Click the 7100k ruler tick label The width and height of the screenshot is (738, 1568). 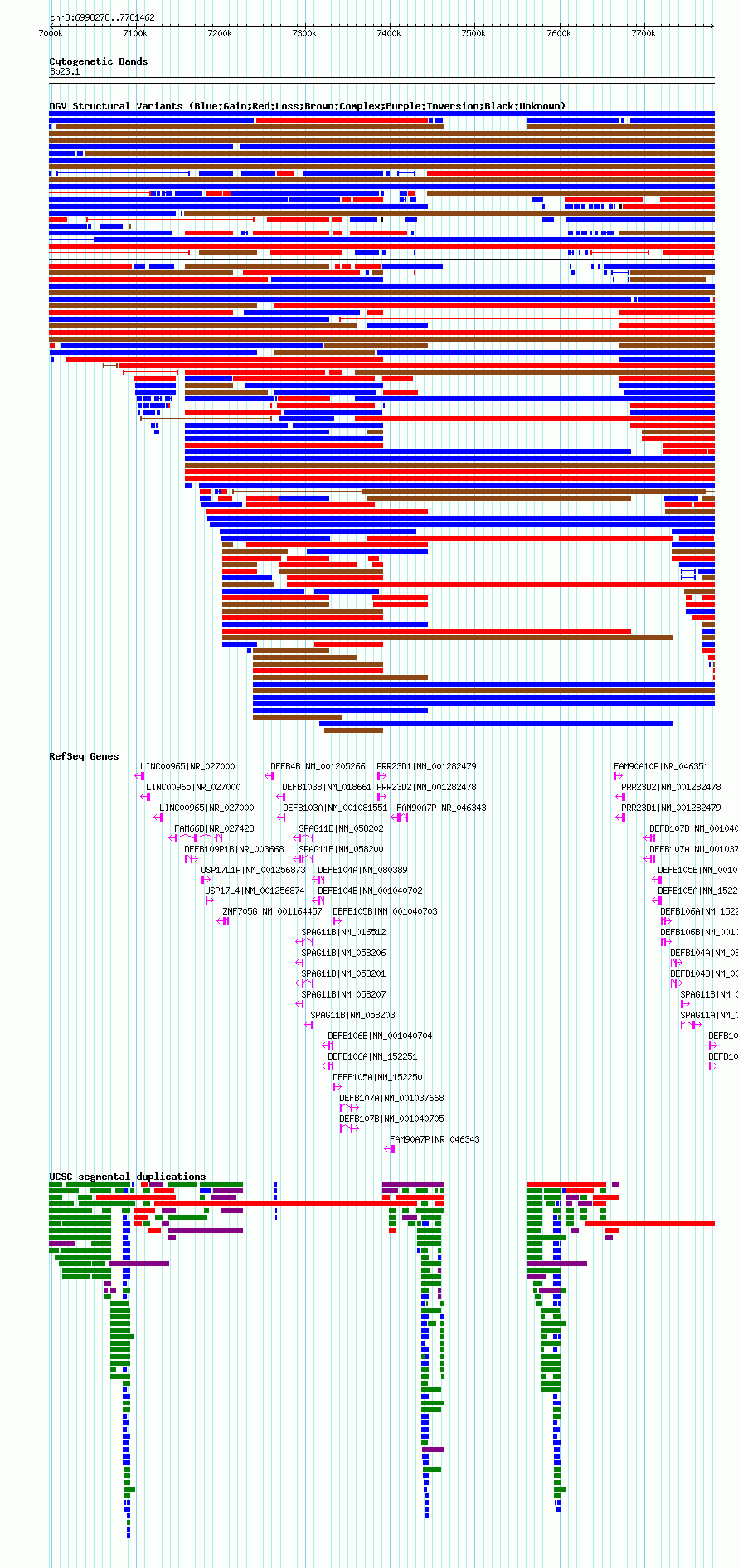click(135, 33)
